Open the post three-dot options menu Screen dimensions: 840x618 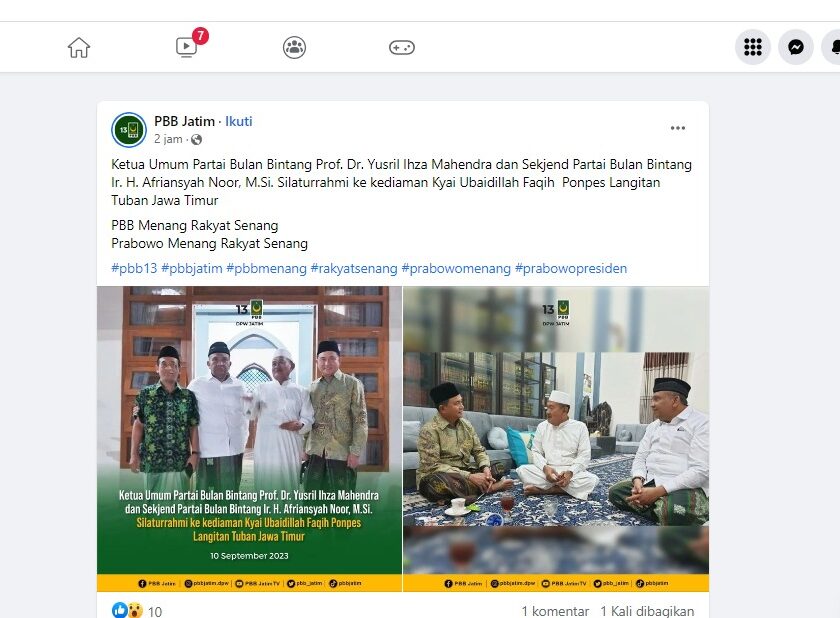(678, 128)
